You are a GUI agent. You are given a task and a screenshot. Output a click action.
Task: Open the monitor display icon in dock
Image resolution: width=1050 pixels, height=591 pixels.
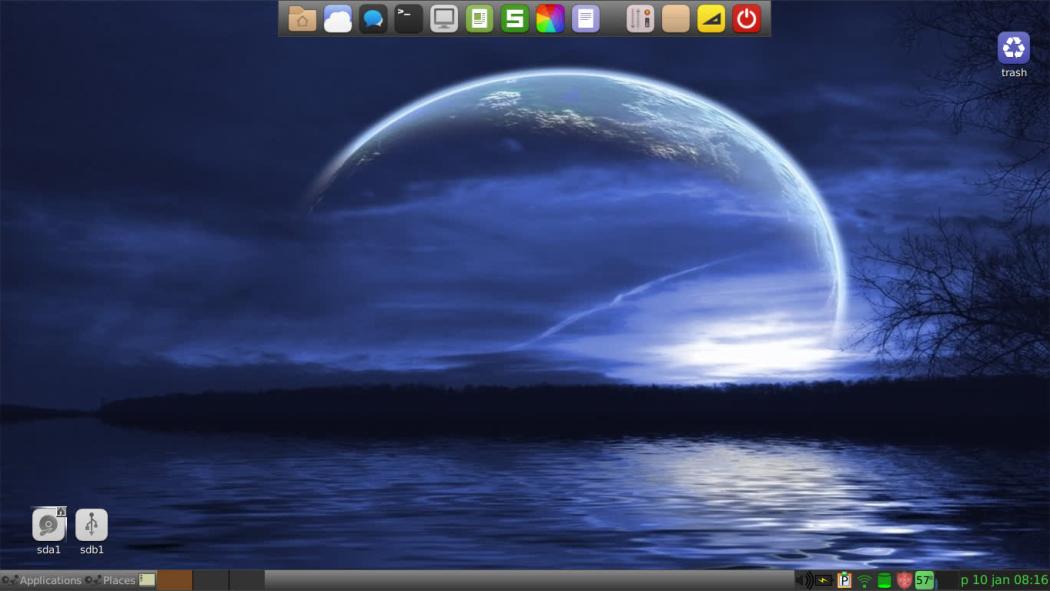click(x=444, y=19)
